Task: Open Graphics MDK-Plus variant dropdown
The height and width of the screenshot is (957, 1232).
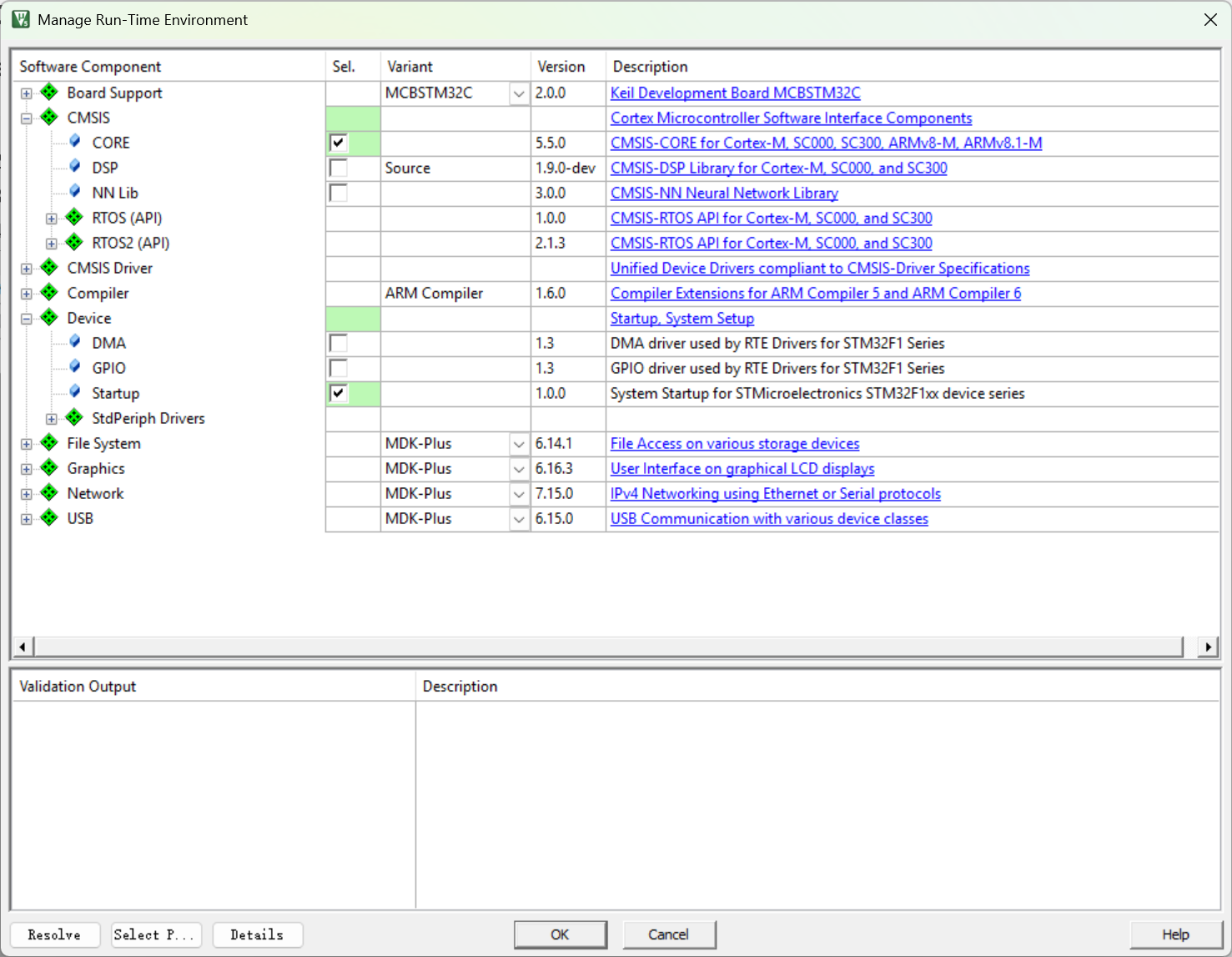Action: (519, 469)
